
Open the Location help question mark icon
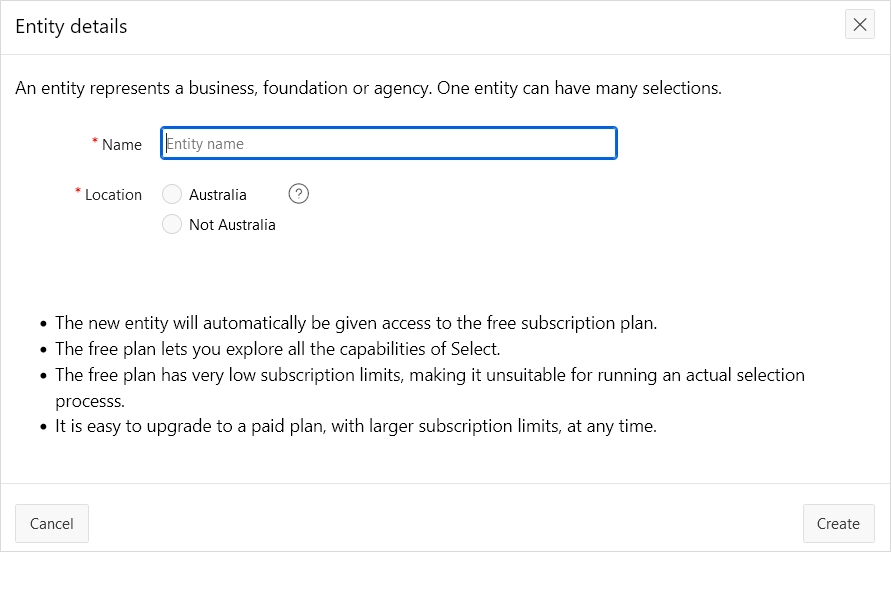tap(298, 194)
